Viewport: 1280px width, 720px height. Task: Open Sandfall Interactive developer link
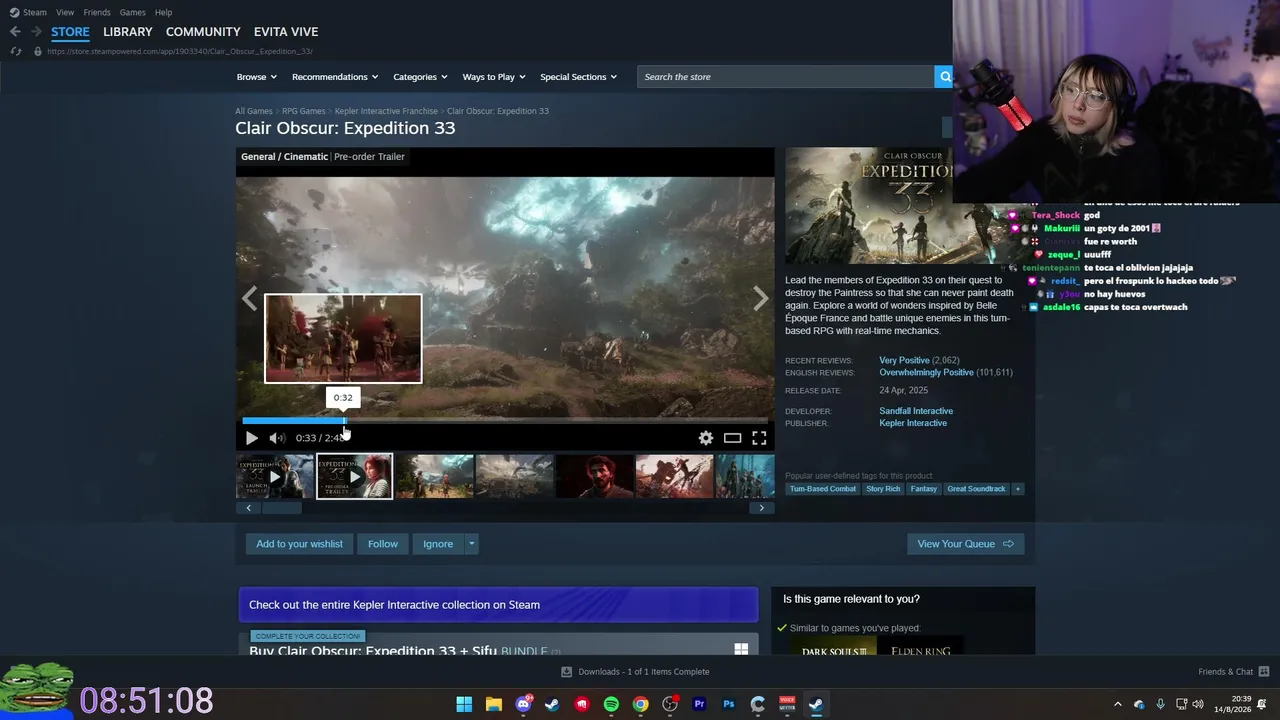coord(916,411)
